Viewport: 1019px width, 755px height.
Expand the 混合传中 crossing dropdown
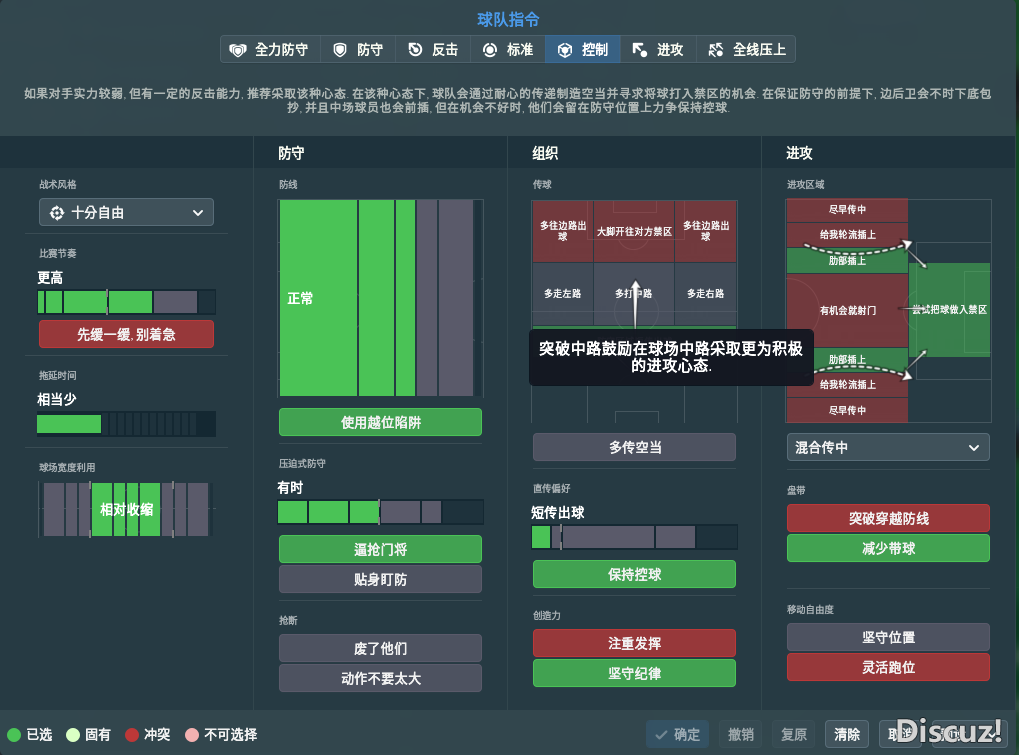point(888,447)
